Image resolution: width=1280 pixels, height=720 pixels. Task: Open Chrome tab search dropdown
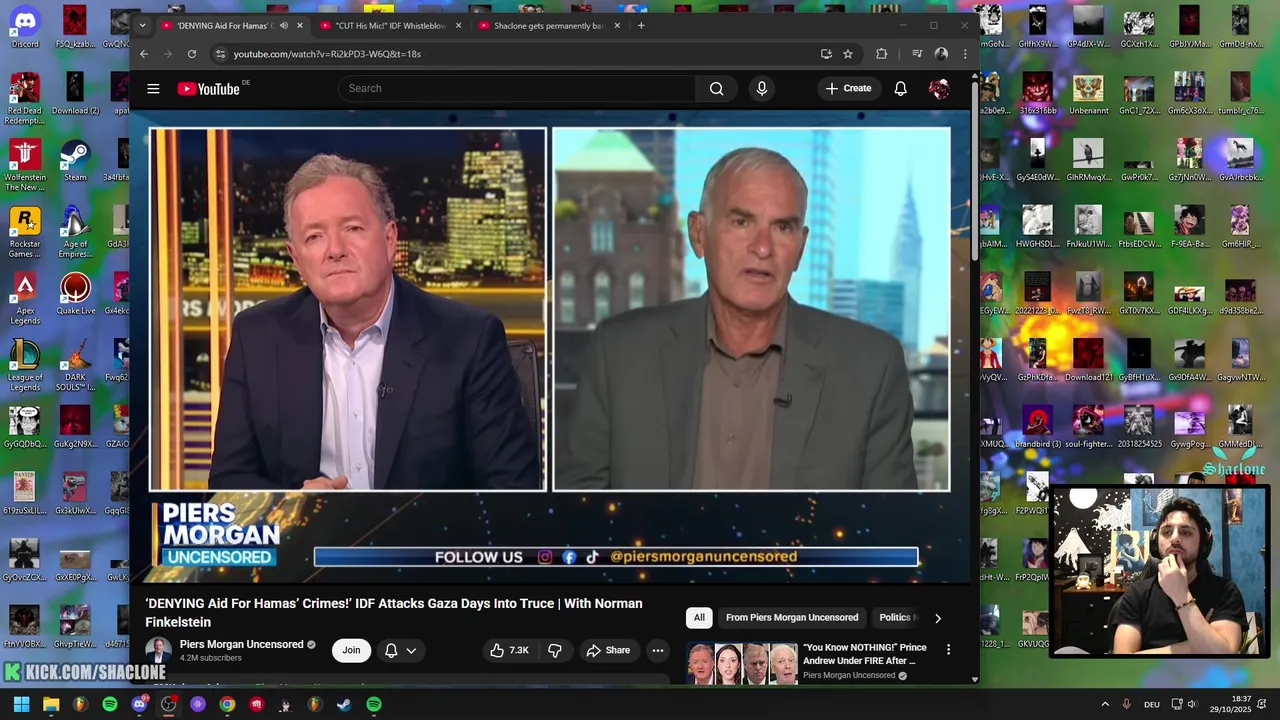pyautogui.click(x=142, y=26)
